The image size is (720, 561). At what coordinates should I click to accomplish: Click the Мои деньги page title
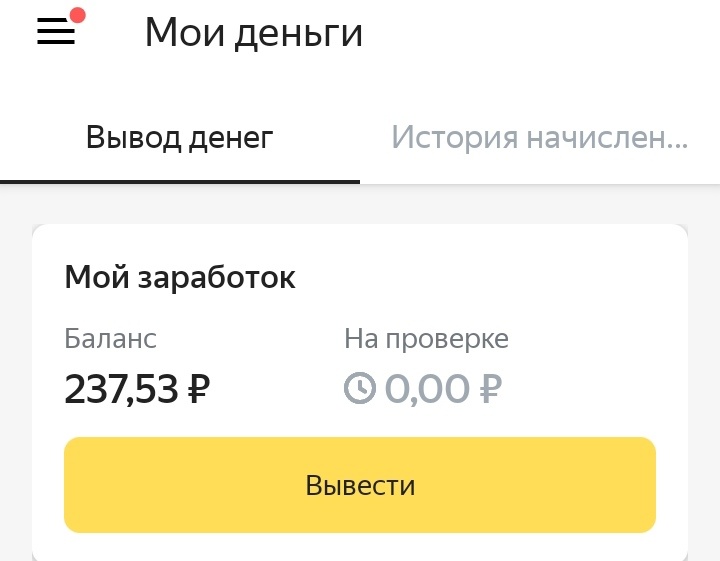(253, 33)
